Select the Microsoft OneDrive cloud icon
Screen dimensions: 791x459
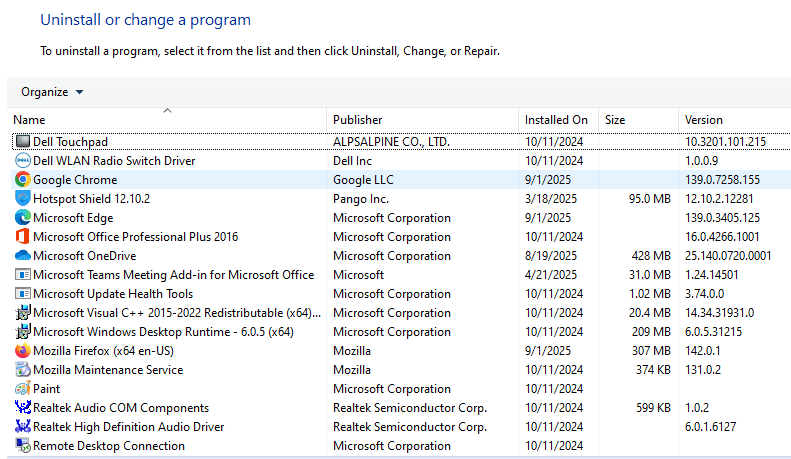pos(23,256)
